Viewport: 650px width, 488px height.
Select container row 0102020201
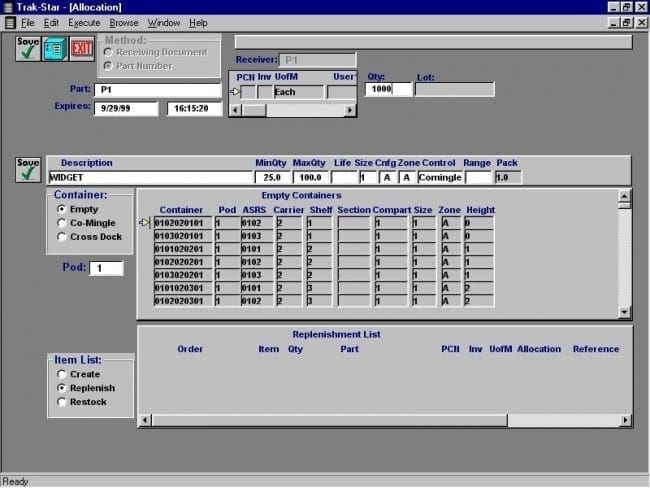(323, 262)
